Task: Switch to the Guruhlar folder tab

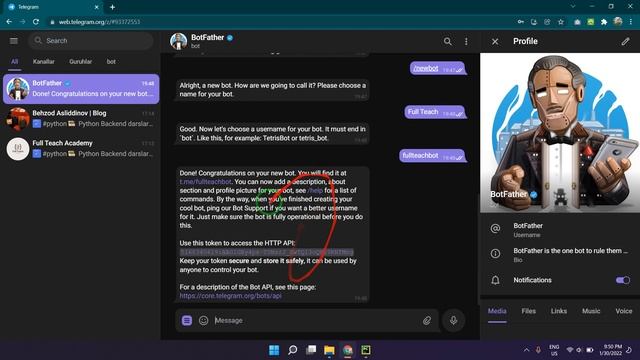Action: click(x=80, y=62)
